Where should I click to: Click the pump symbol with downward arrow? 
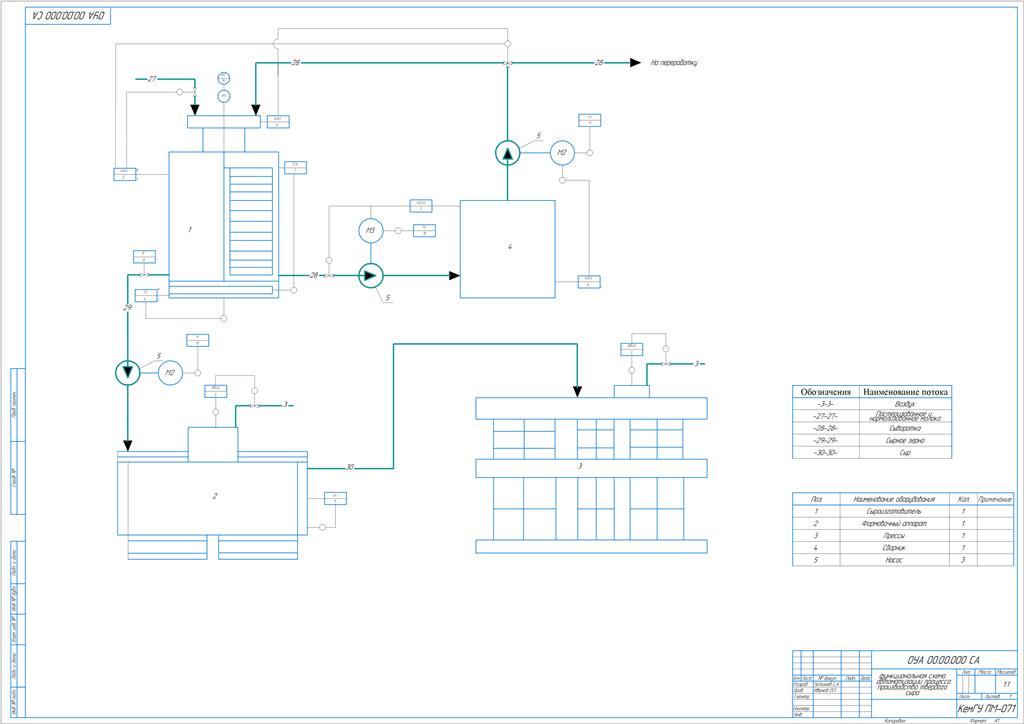(x=127, y=372)
